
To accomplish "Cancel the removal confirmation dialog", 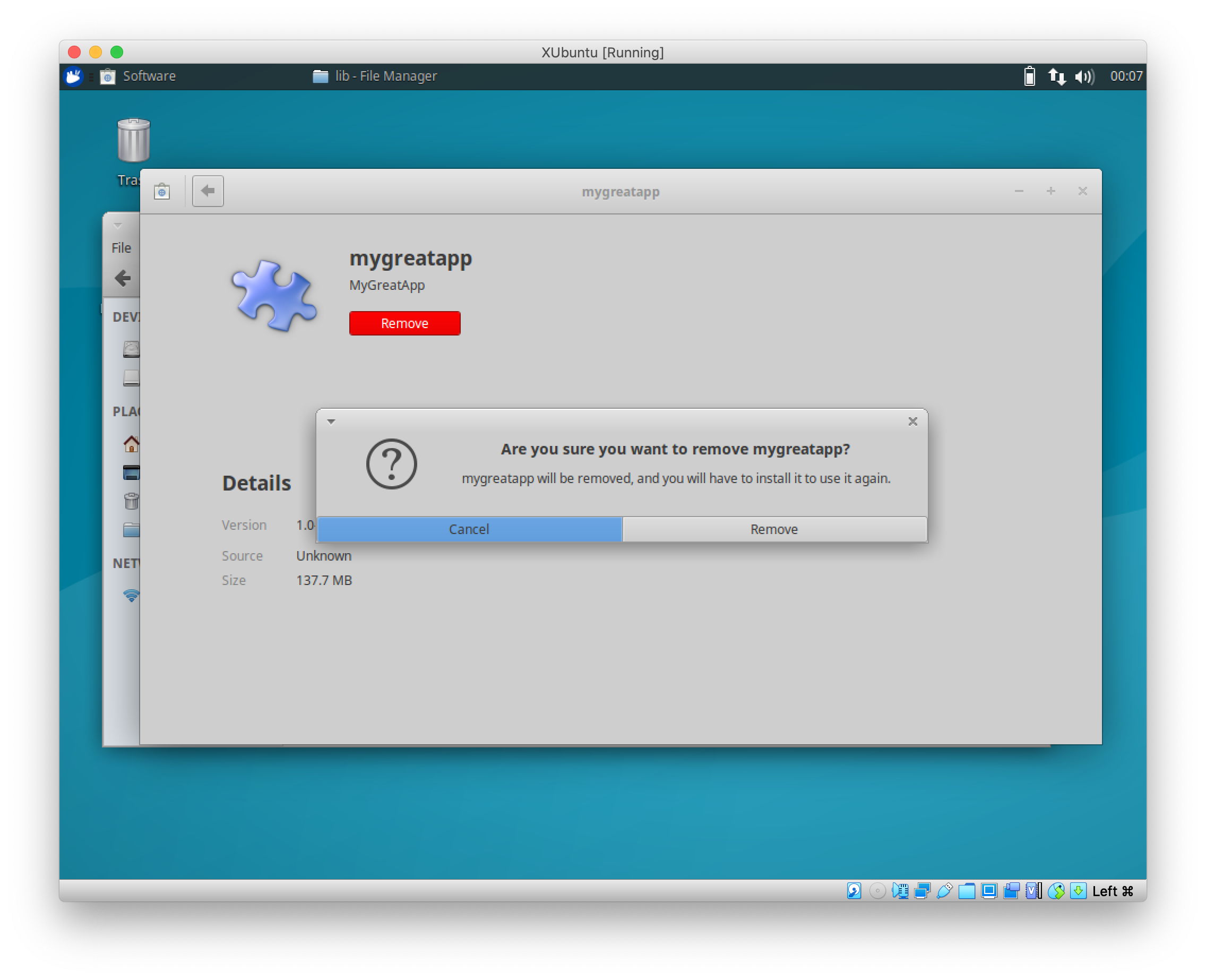I will (469, 529).
